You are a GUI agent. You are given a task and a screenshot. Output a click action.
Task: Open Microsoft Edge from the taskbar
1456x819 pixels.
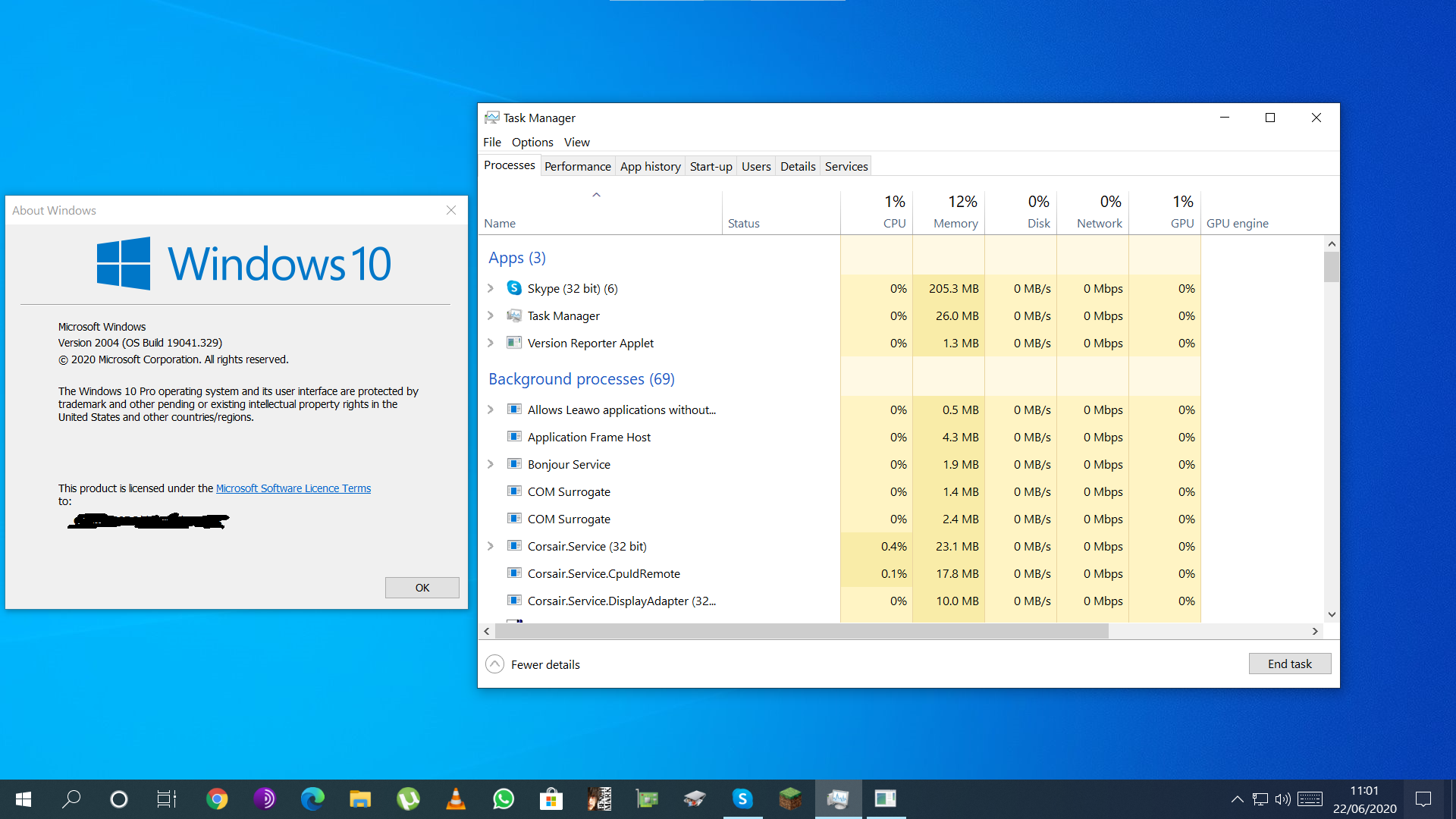tap(312, 799)
